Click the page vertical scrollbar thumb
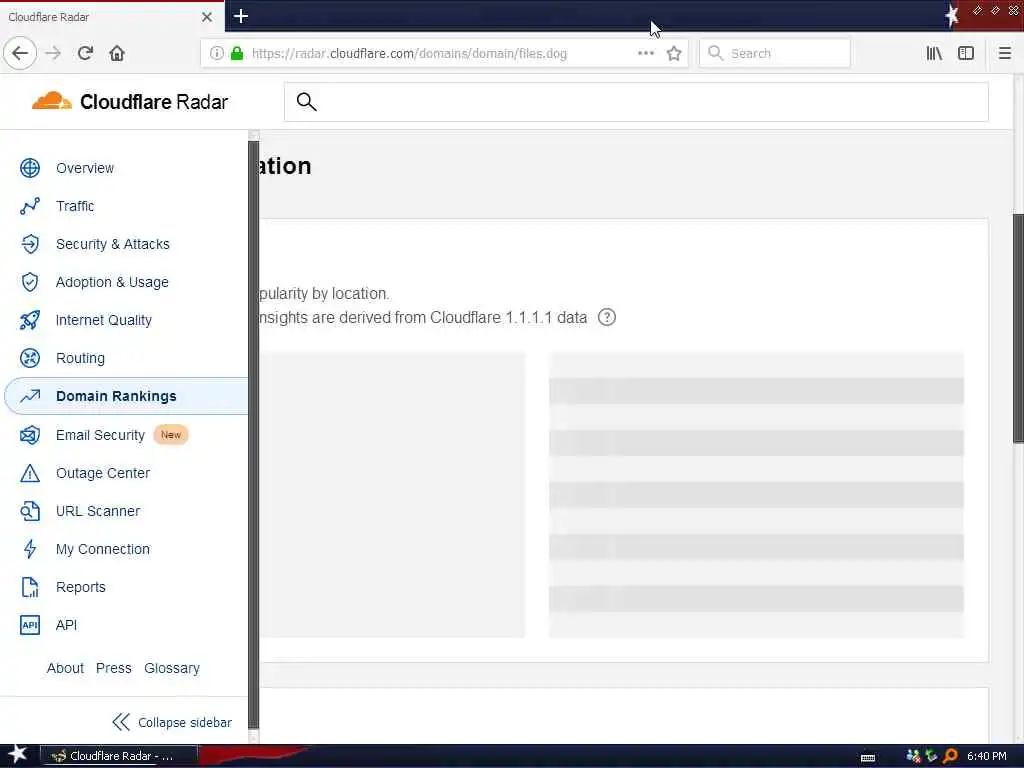This screenshot has height=768, width=1024. (1018, 328)
